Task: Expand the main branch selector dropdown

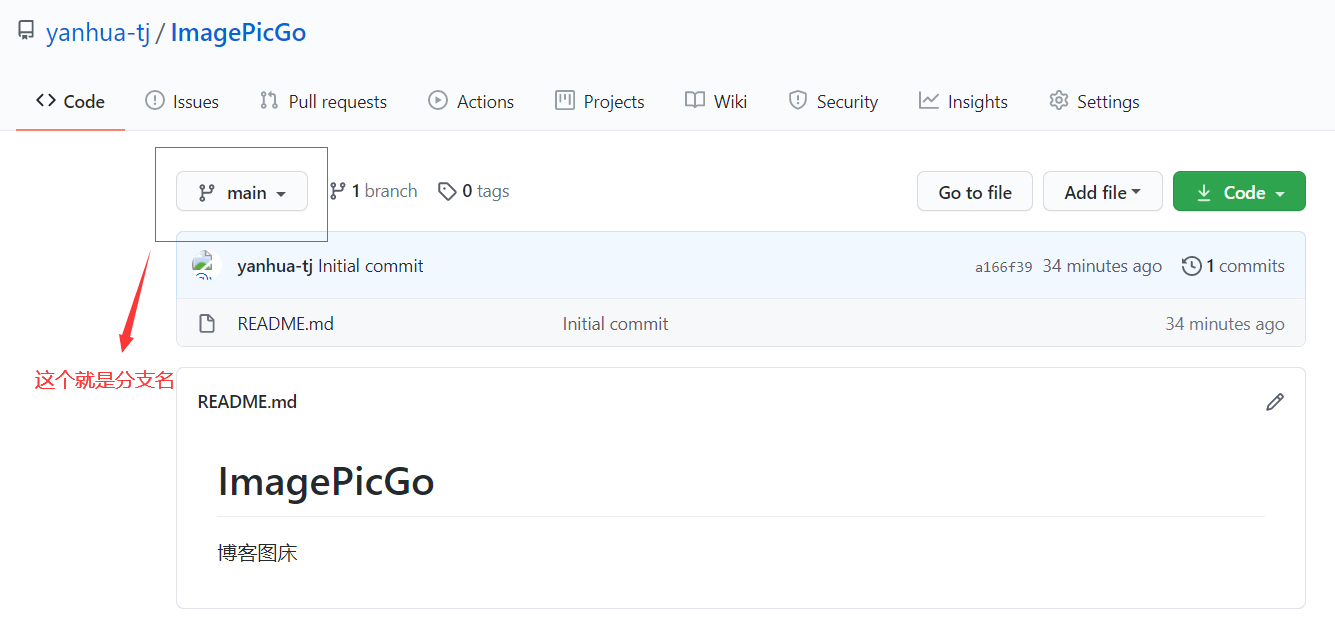Action: coord(242,192)
